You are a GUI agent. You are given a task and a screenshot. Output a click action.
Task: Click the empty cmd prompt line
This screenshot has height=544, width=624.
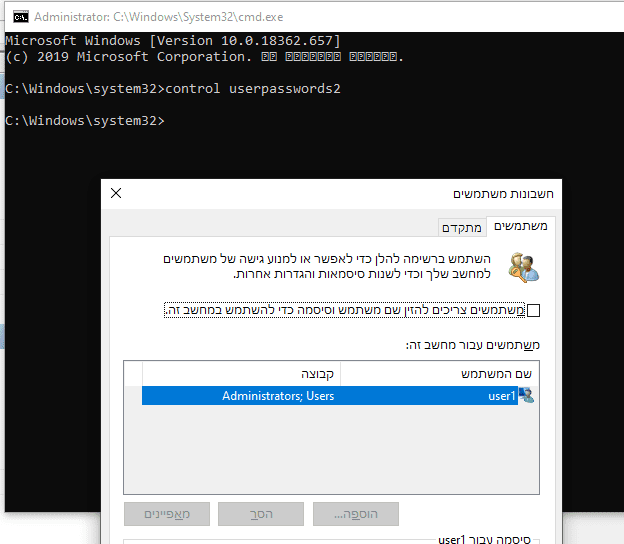85,121
